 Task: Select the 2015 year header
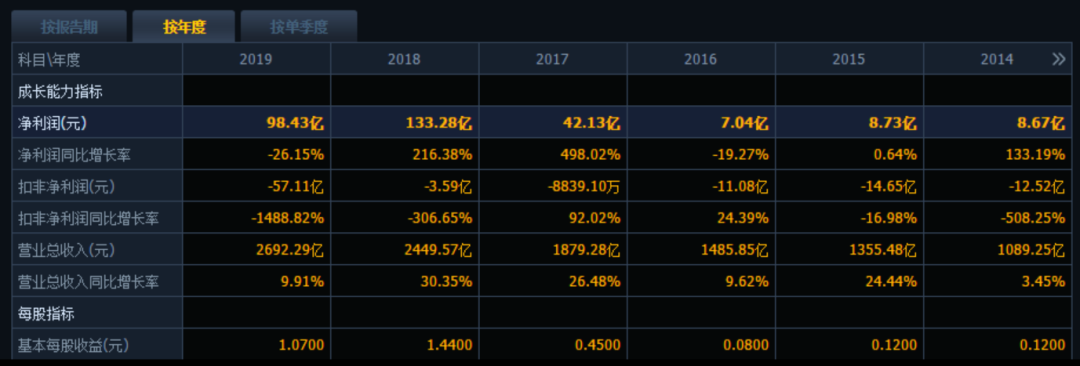tap(849, 59)
